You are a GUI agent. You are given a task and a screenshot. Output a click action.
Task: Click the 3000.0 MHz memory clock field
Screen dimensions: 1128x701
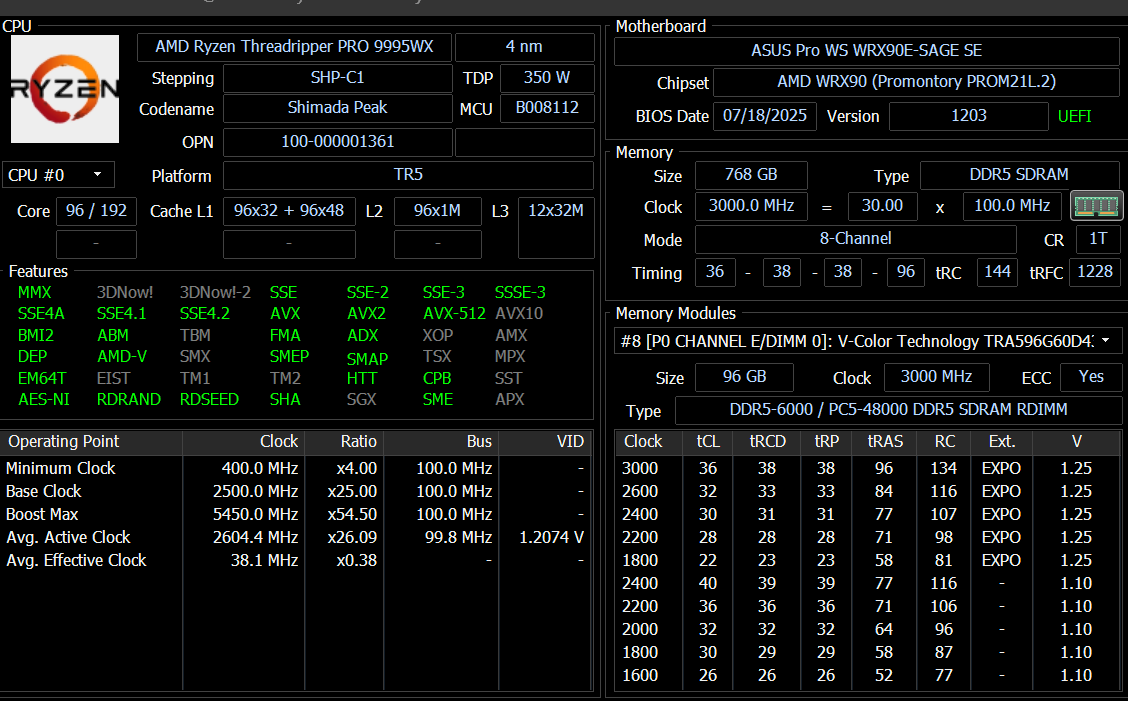751,206
